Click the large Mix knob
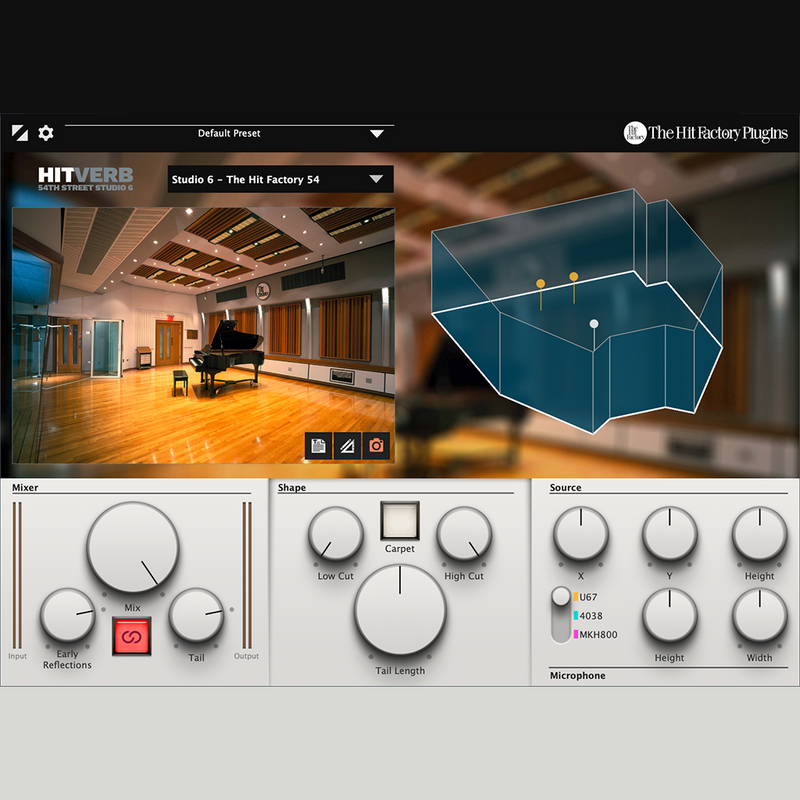This screenshot has height=800, width=800. point(133,547)
